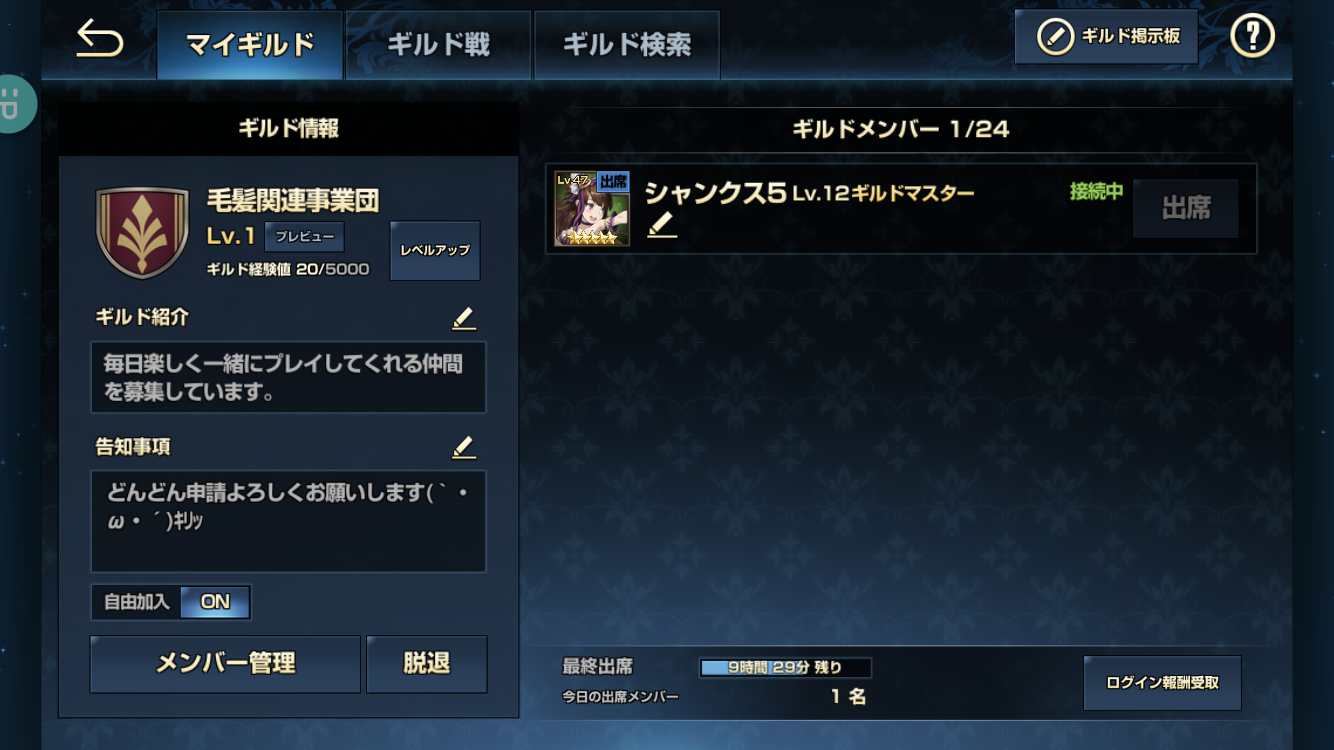Screen dimensions: 1334x750
Task: Click the 脱退 leave guild button
Action: 427,664
